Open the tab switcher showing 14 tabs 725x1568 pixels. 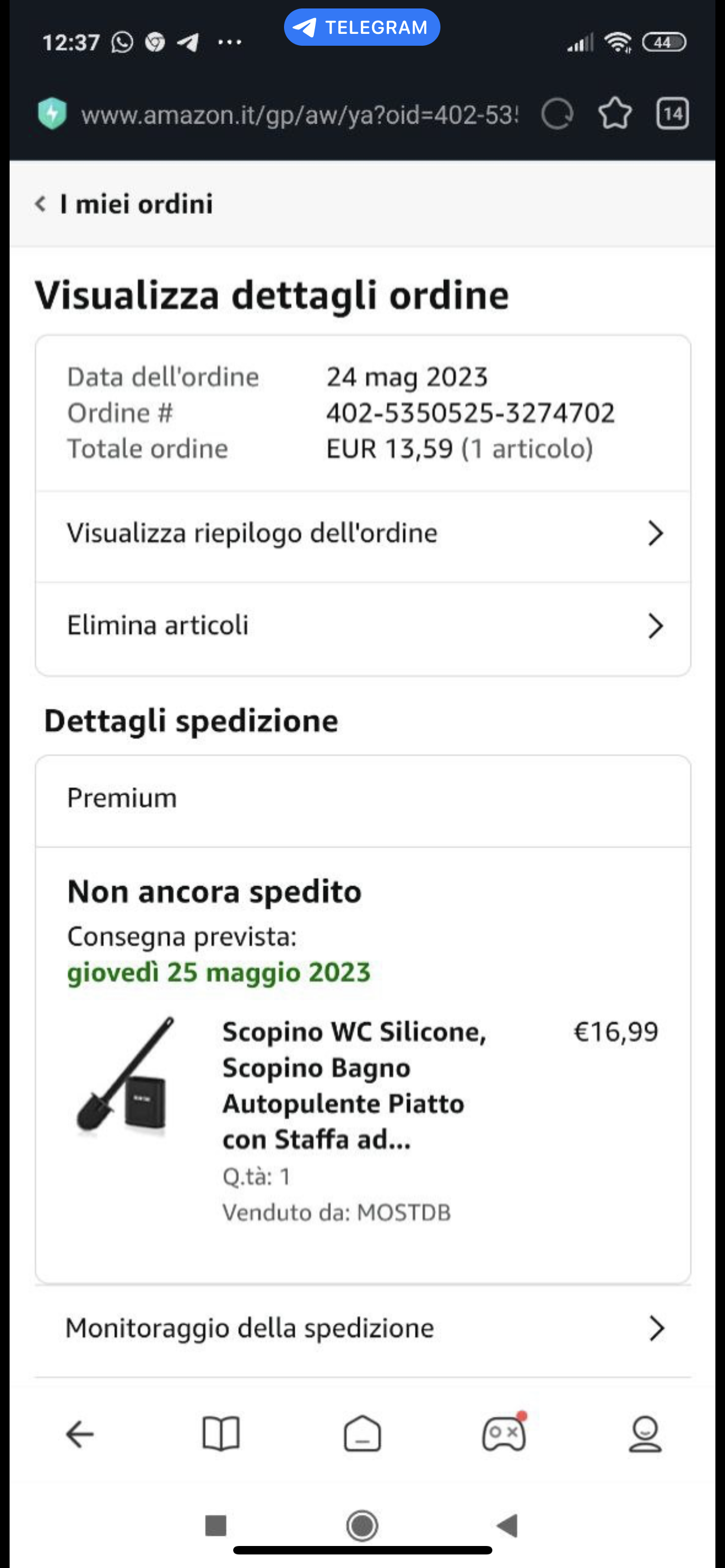click(x=672, y=114)
